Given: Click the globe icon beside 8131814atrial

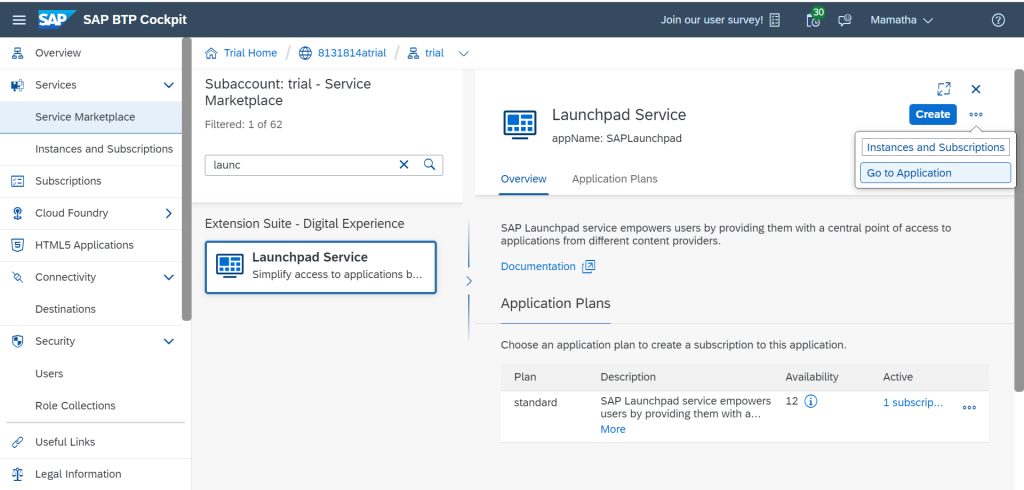Looking at the screenshot, I should coord(305,53).
